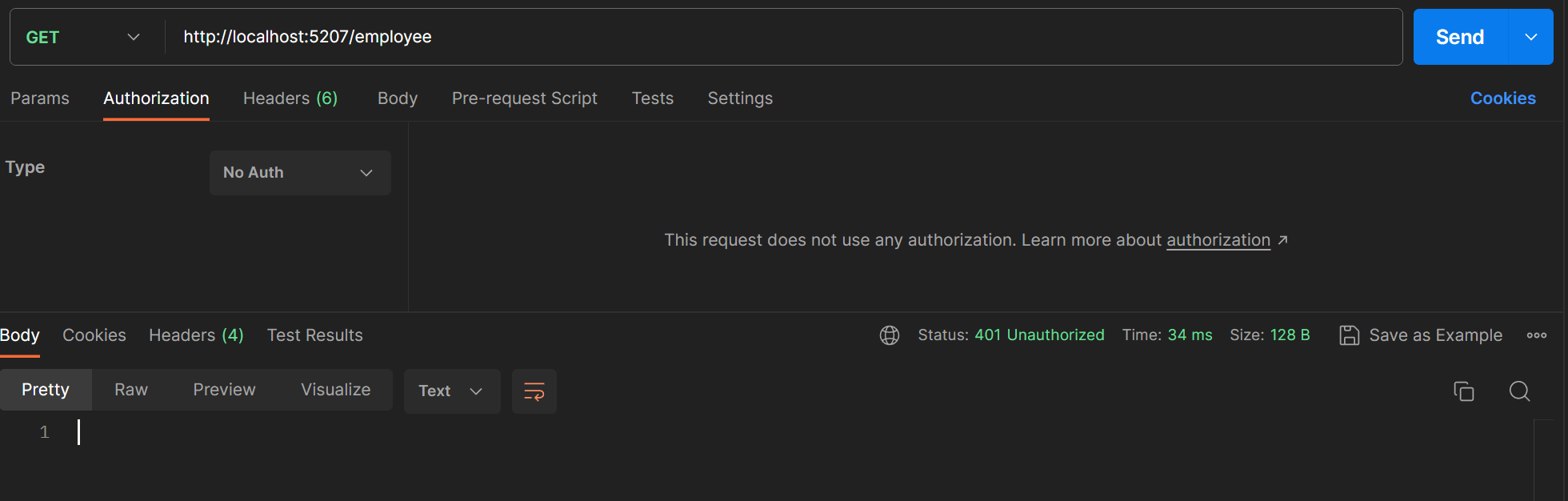
Task: Click the 401 Unauthorized status text
Action: click(1039, 335)
